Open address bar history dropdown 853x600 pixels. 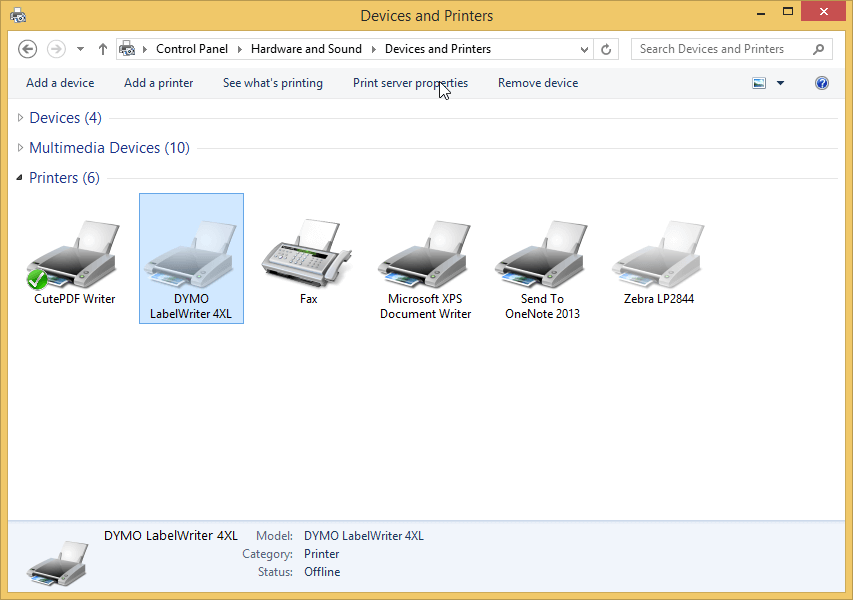click(584, 50)
